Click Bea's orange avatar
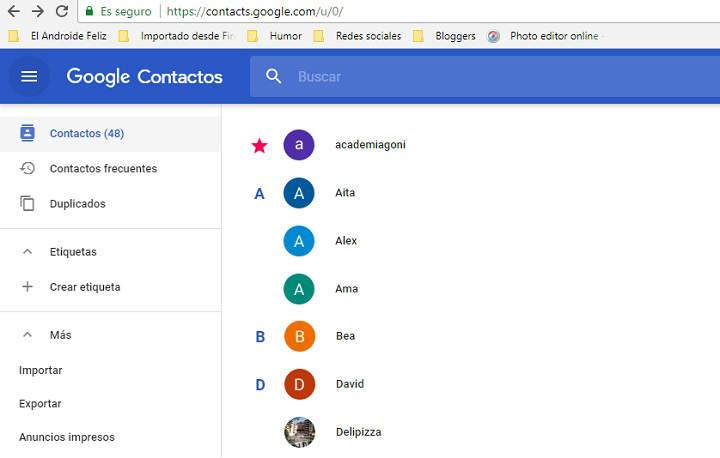 pos(300,336)
